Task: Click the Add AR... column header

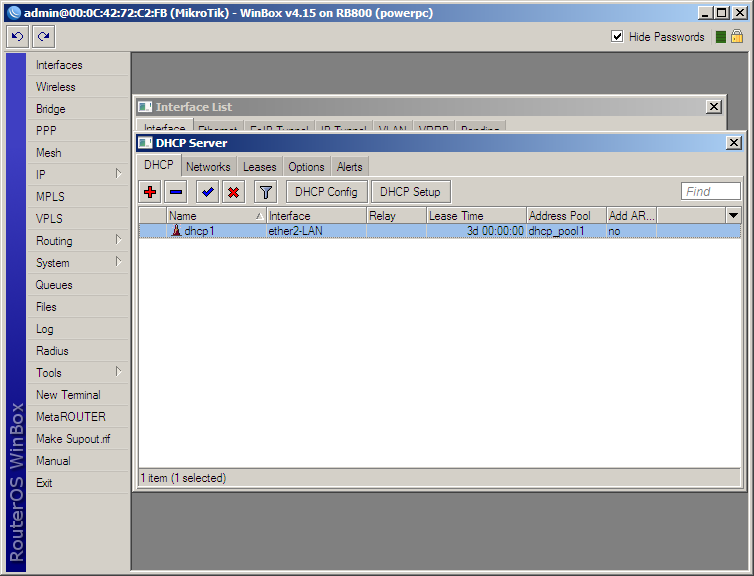Action: tap(631, 216)
